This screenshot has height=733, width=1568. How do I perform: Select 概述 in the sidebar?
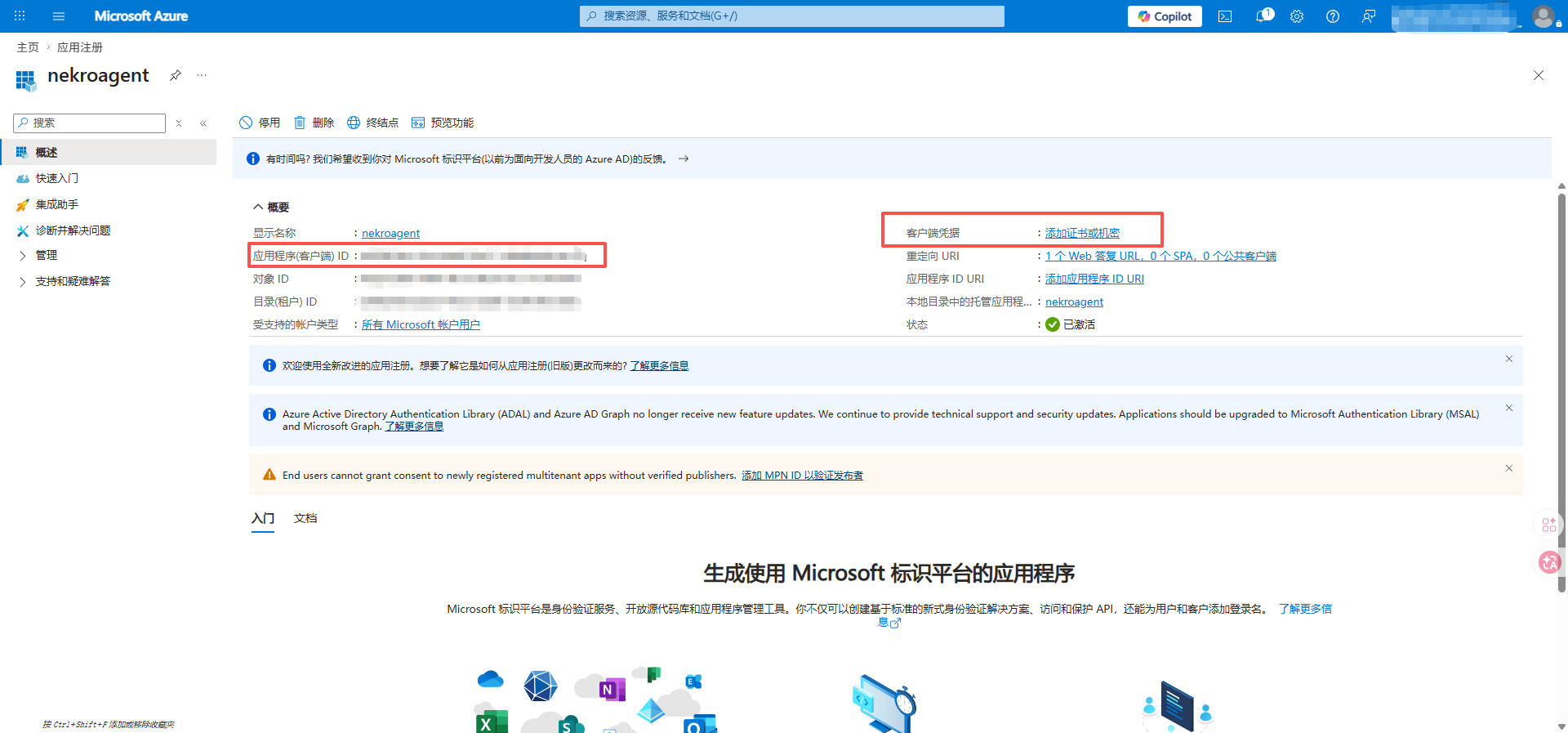pos(108,153)
